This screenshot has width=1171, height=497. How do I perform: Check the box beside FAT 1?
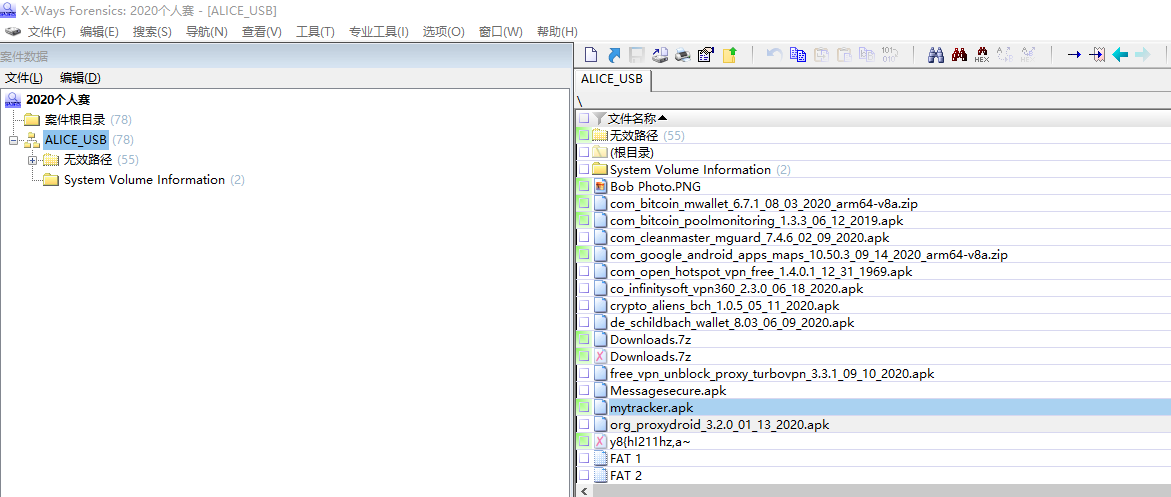coord(584,459)
